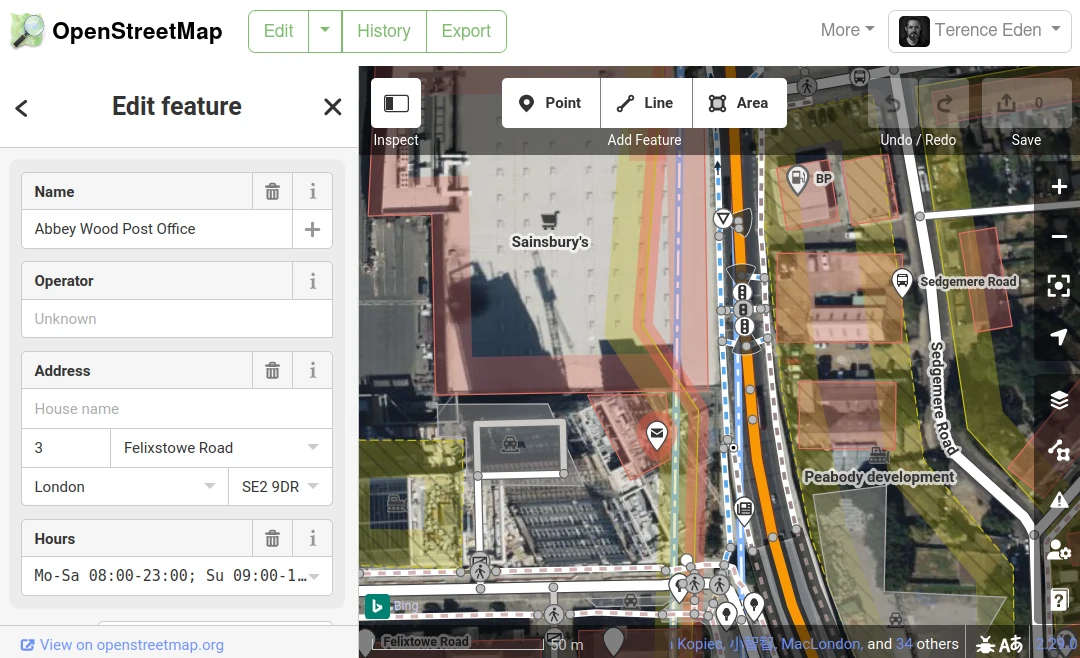Show info for the Hours field
Image resolution: width=1080 pixels, height=658 pixels.
click(x=313, y=539)
